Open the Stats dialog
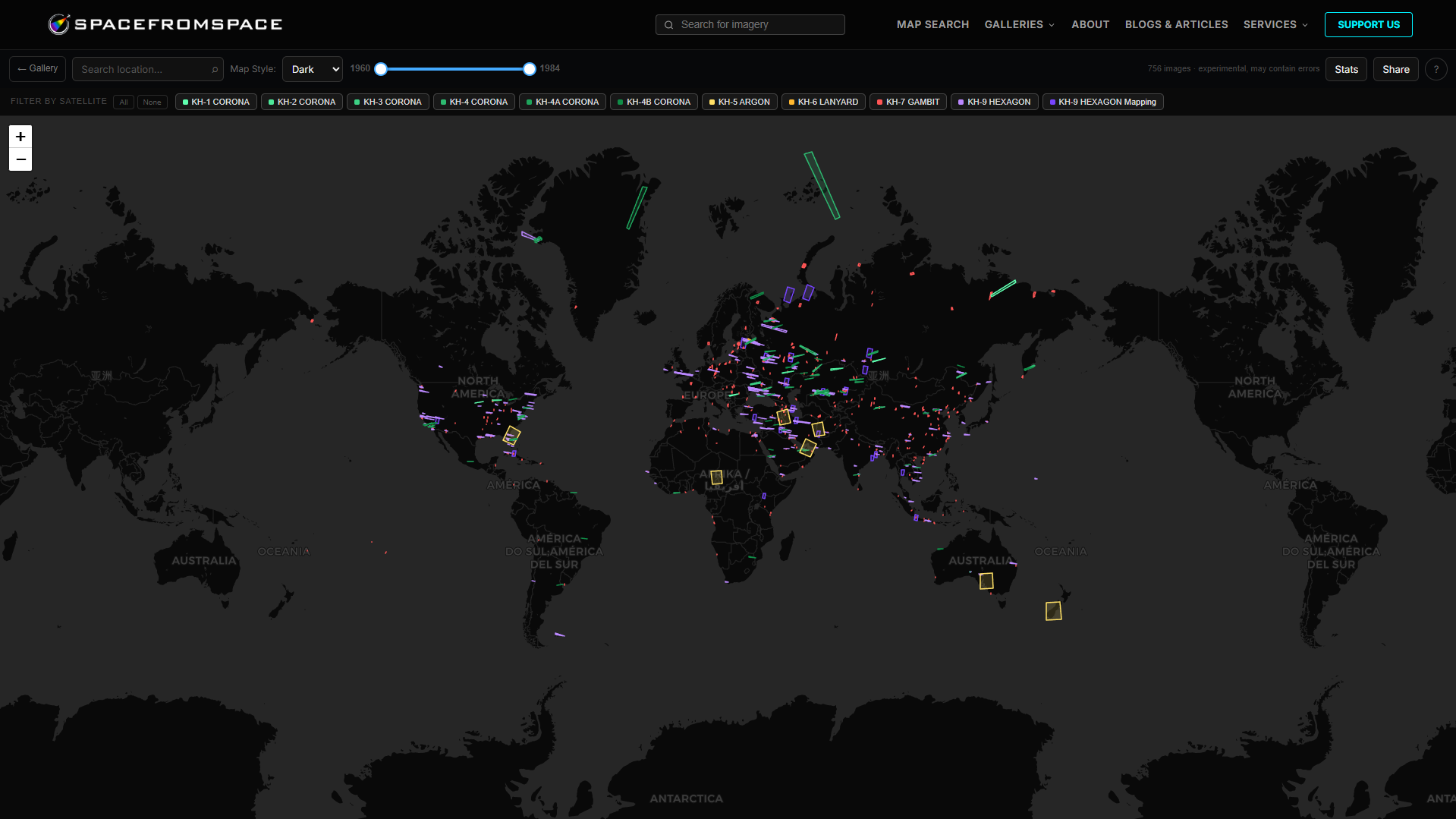The width and height of the screenshot is (1456, 819). tap(1346, 68)
